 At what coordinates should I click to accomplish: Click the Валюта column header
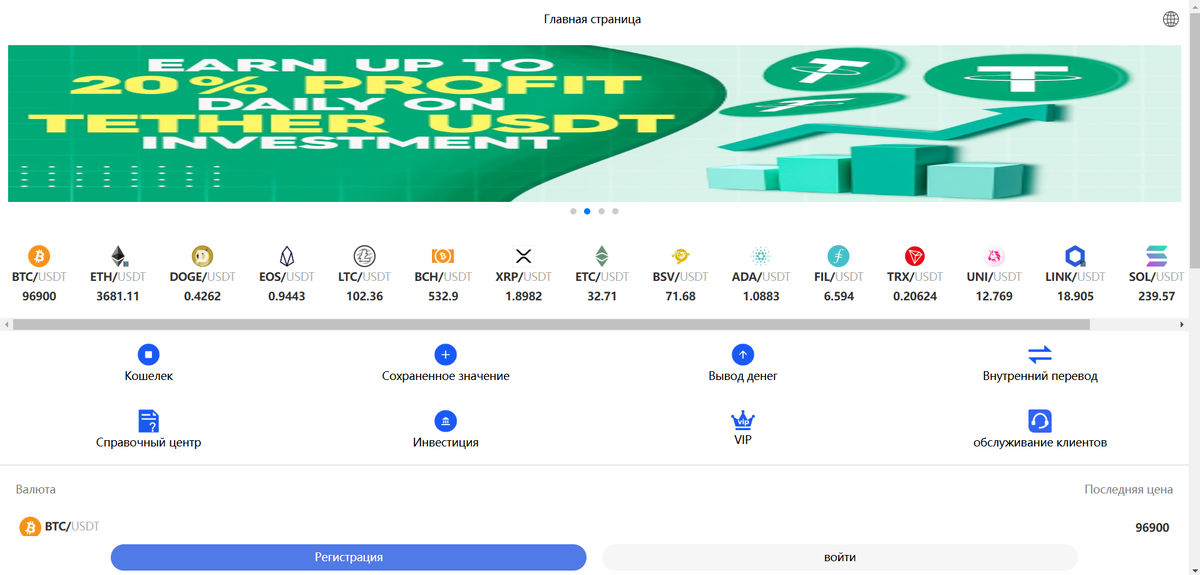(x=36, y=489)
